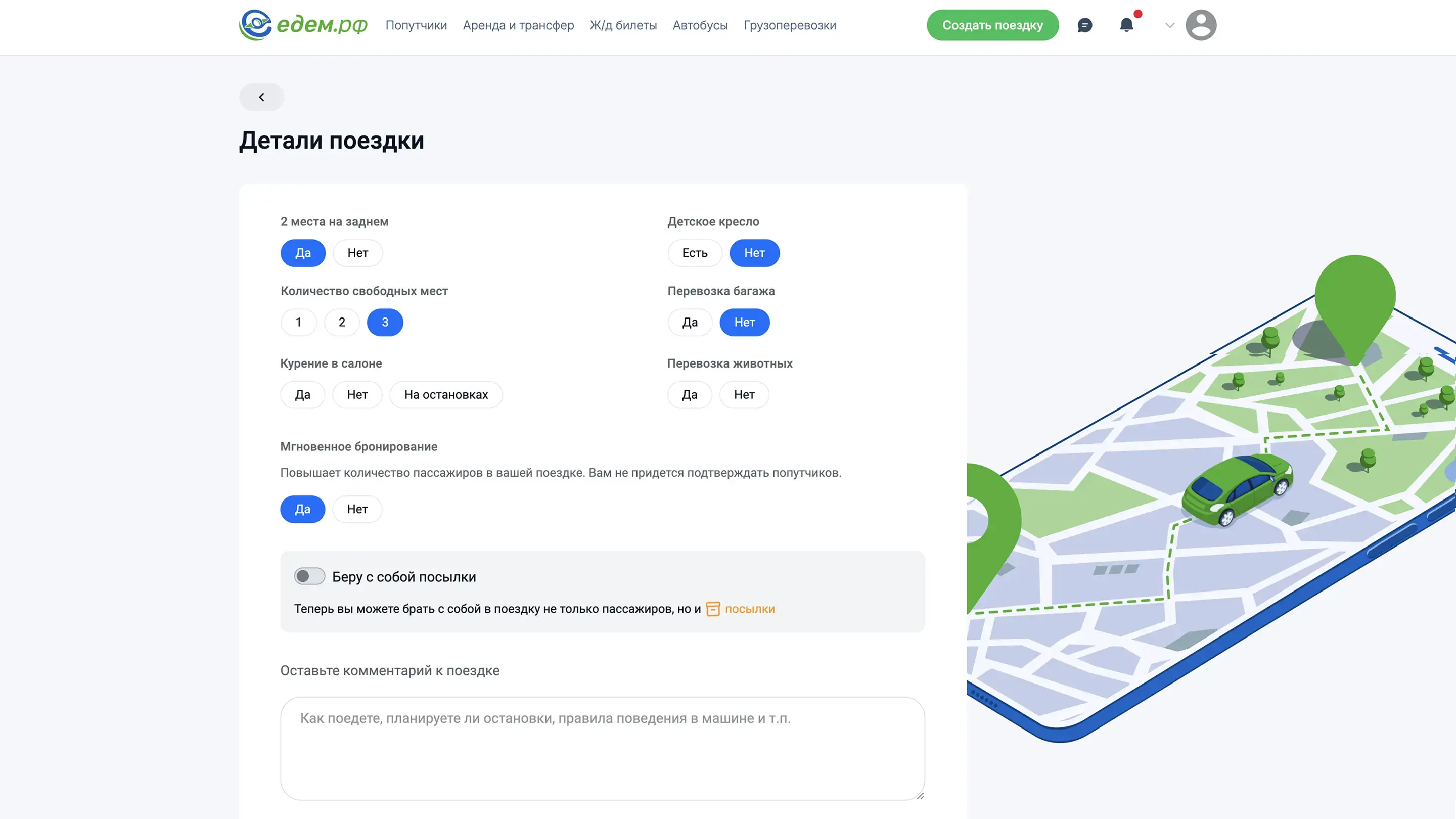Choose 2 free seats
This screenshot has height=819, width=1456.
click(x=341, y=322)
